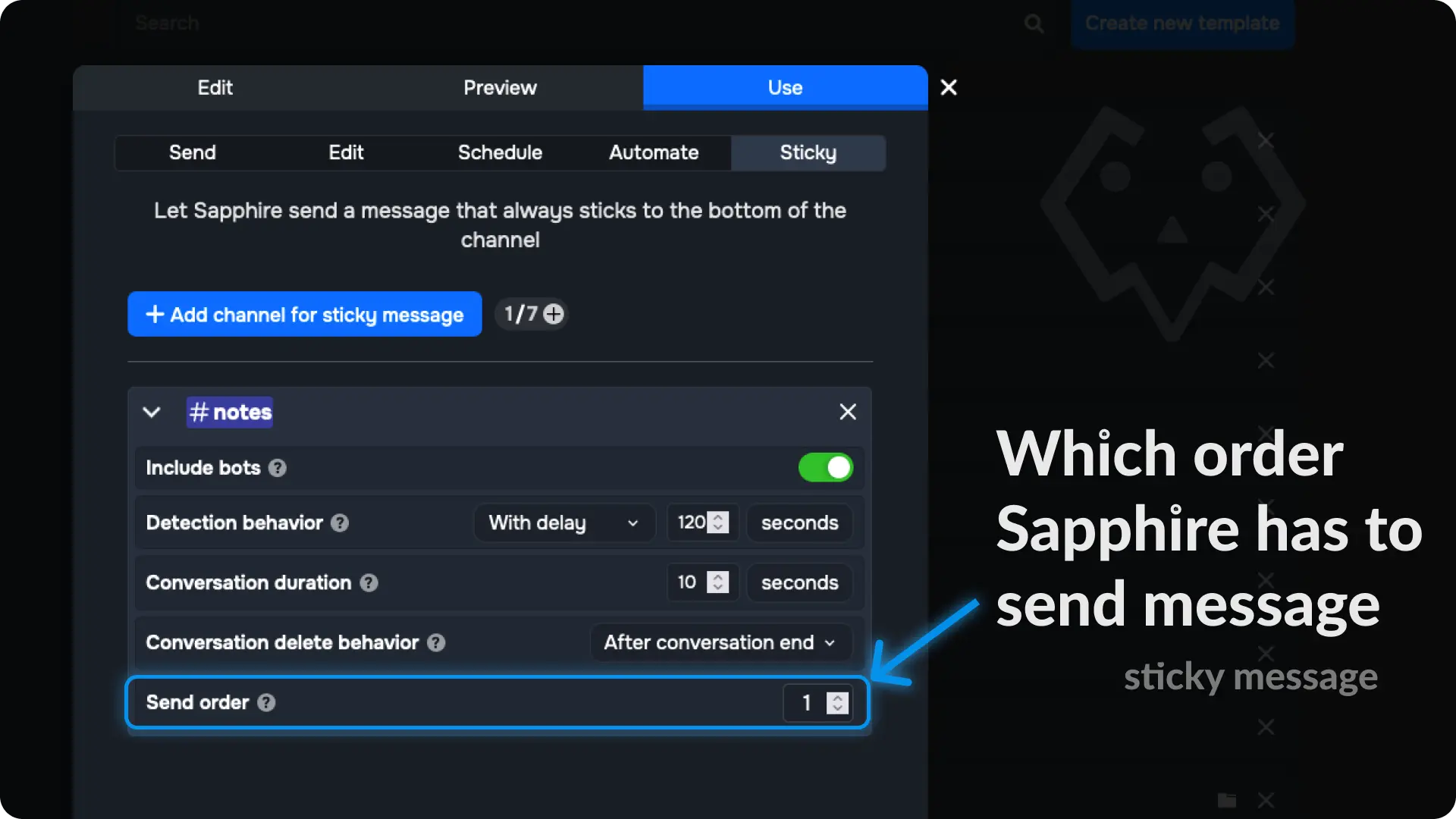Viewport: 1456px width, 819px height.
Task: Open the Send sub-tab
Action: (x=193, y=152)
